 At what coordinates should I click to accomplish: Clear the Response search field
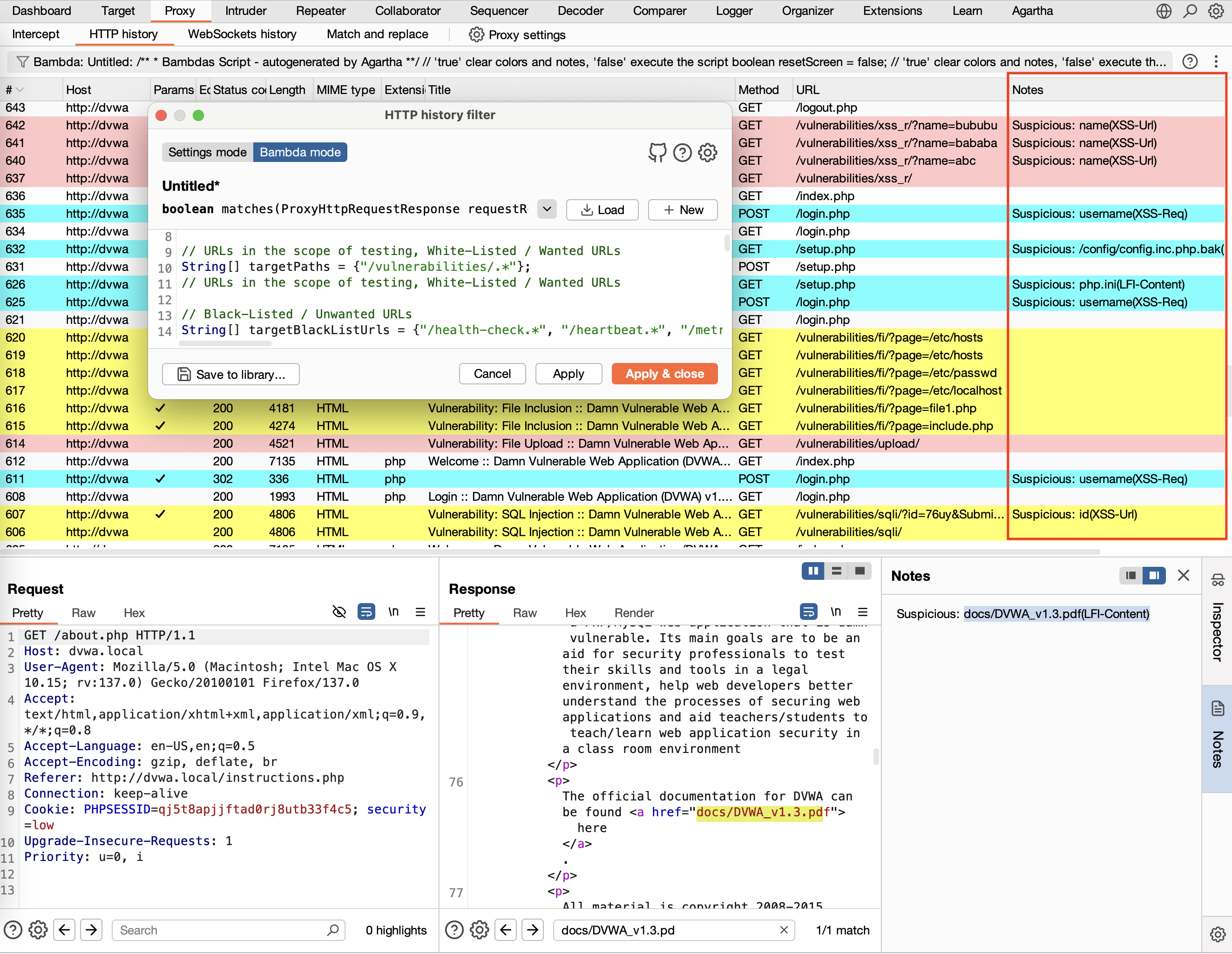784,930
